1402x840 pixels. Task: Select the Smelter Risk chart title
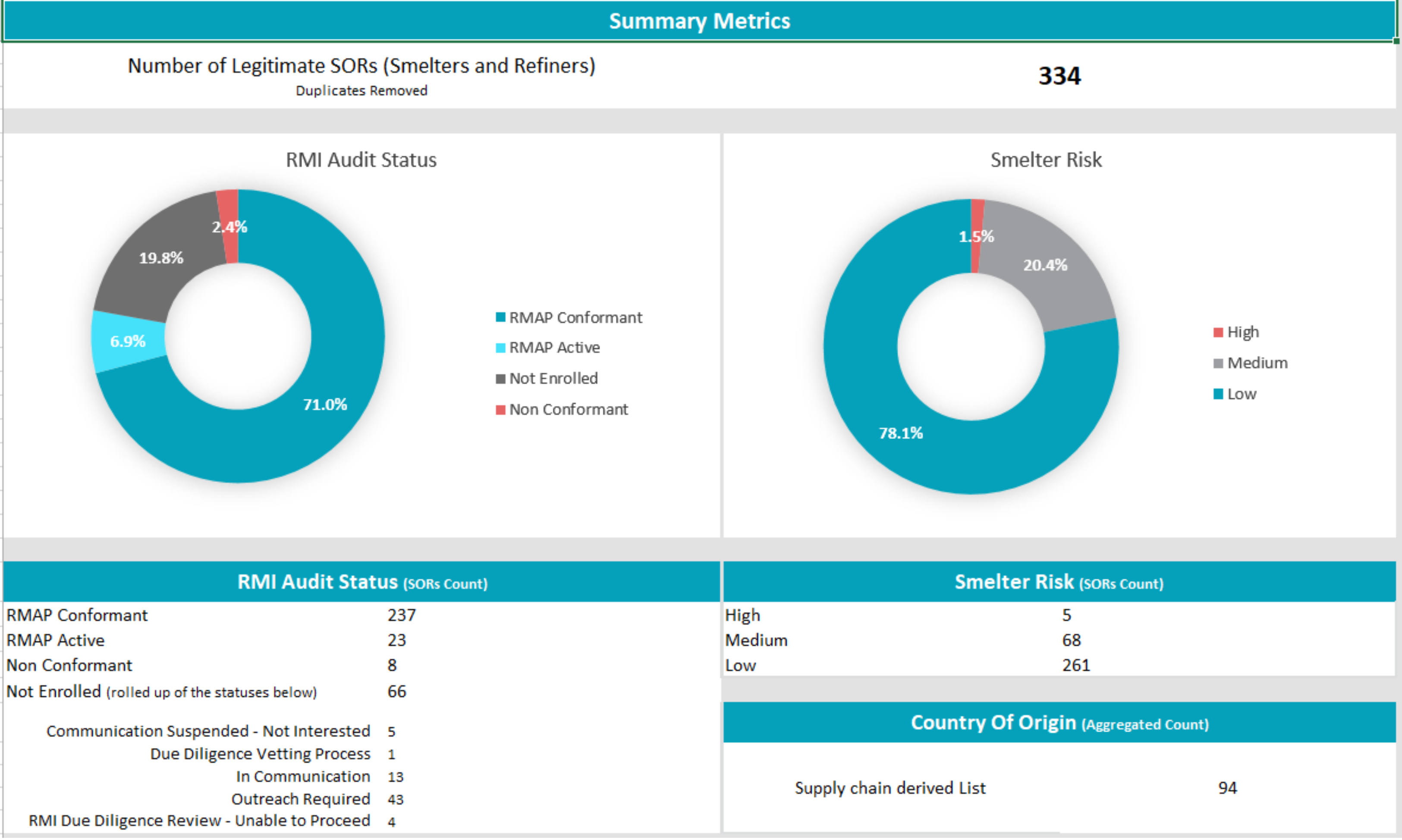1046,160
